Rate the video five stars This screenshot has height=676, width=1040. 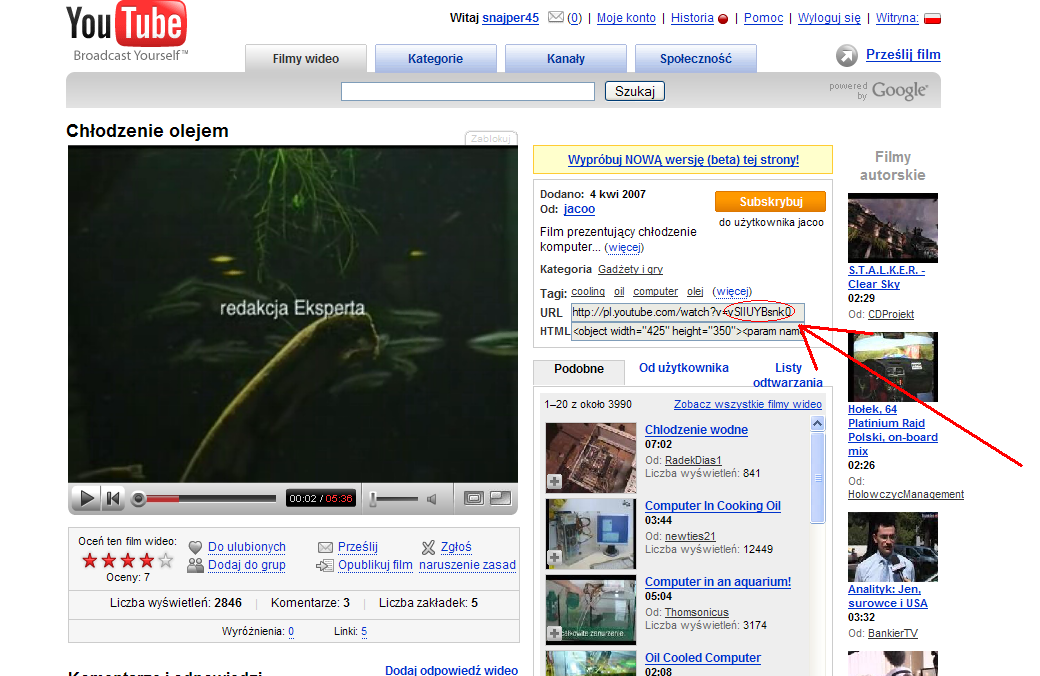click(166, 561)
